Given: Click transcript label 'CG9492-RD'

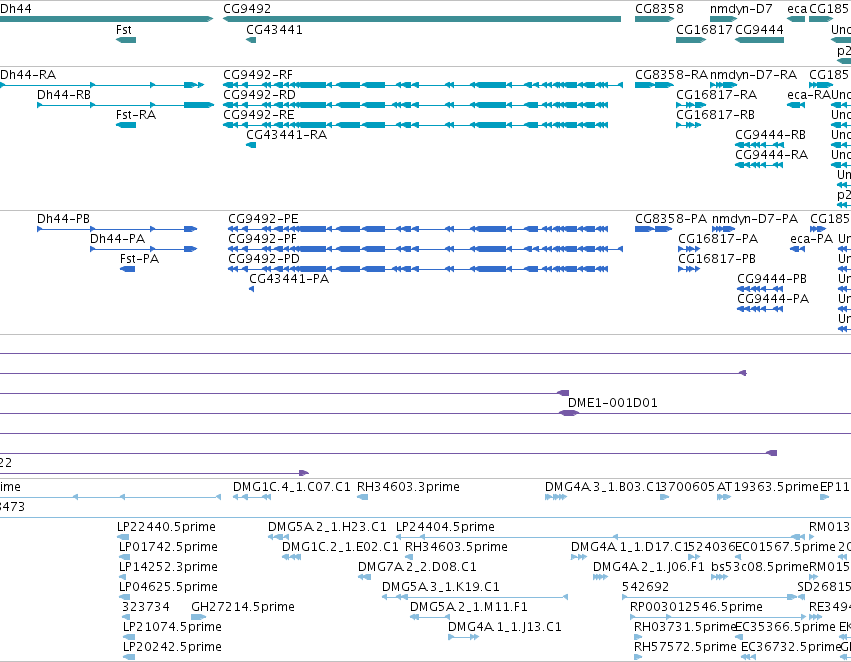Looking at the screenshot, I should 259,95.
